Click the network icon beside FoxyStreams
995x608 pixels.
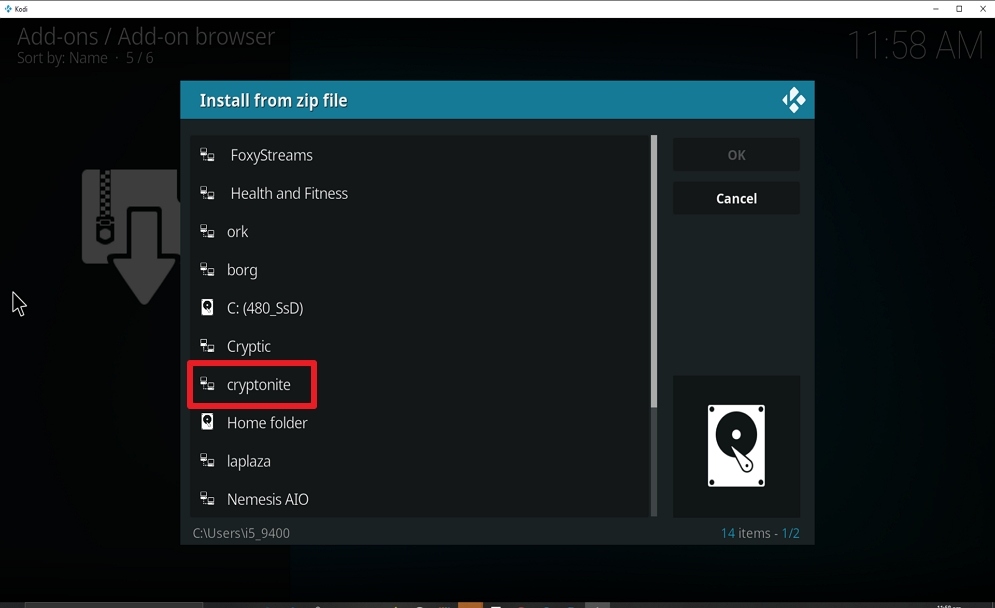207,155
